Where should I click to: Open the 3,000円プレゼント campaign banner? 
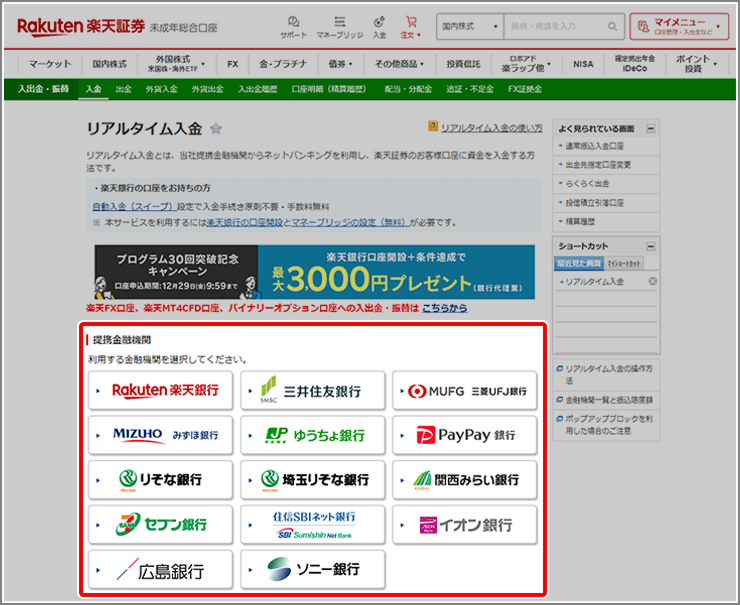coord(314,272)
